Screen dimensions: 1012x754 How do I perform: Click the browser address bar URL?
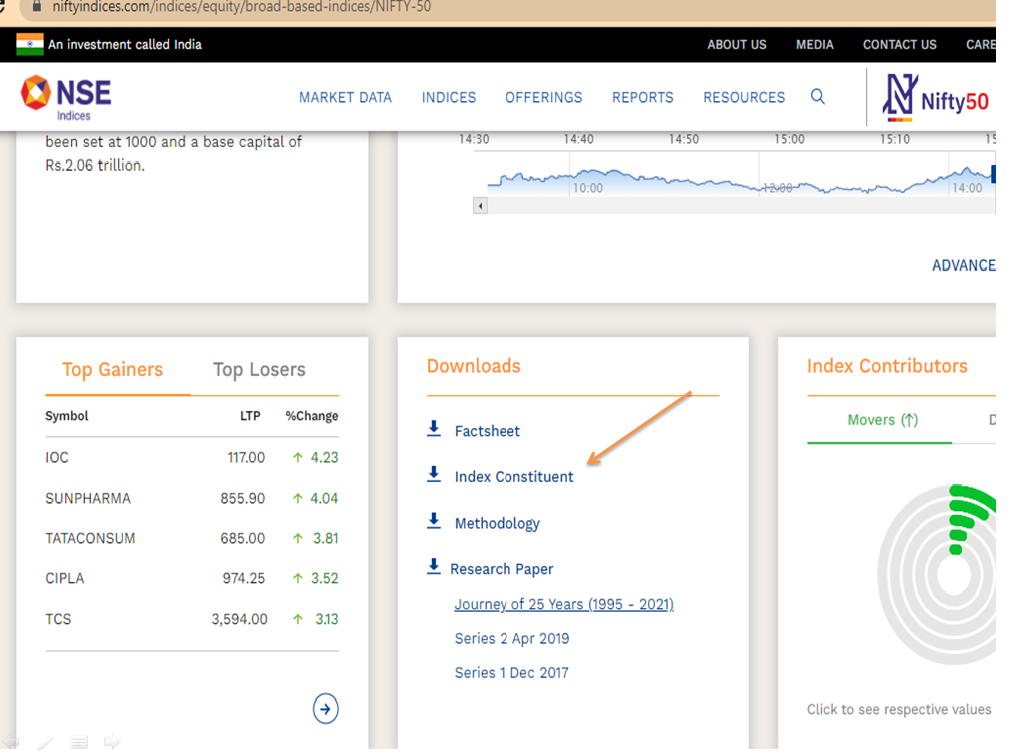click(x=241, y=6)
